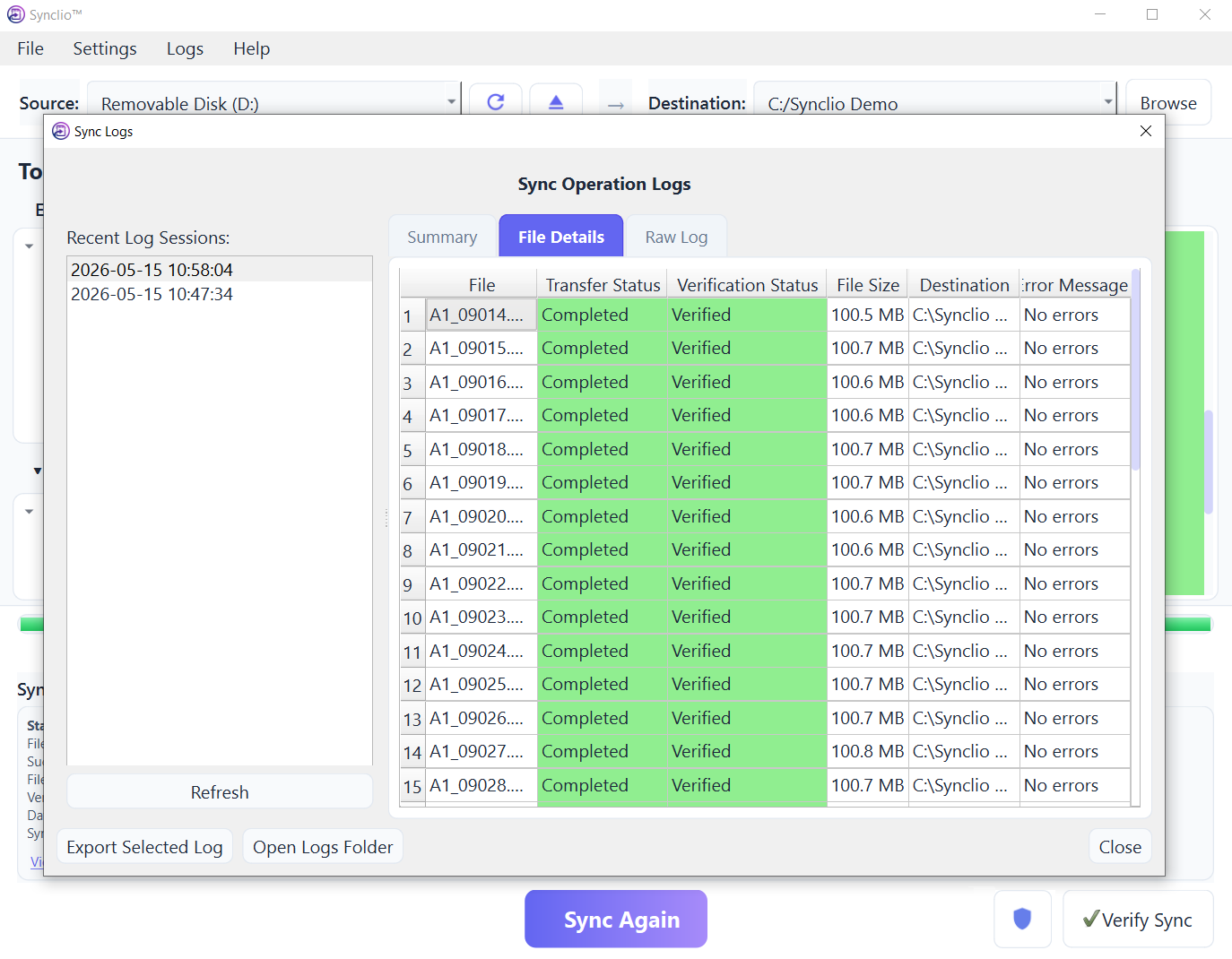Click the 100.5 MB file size cell
Viewport: 1232px width, 959px height.
click(x=867, y=315)
